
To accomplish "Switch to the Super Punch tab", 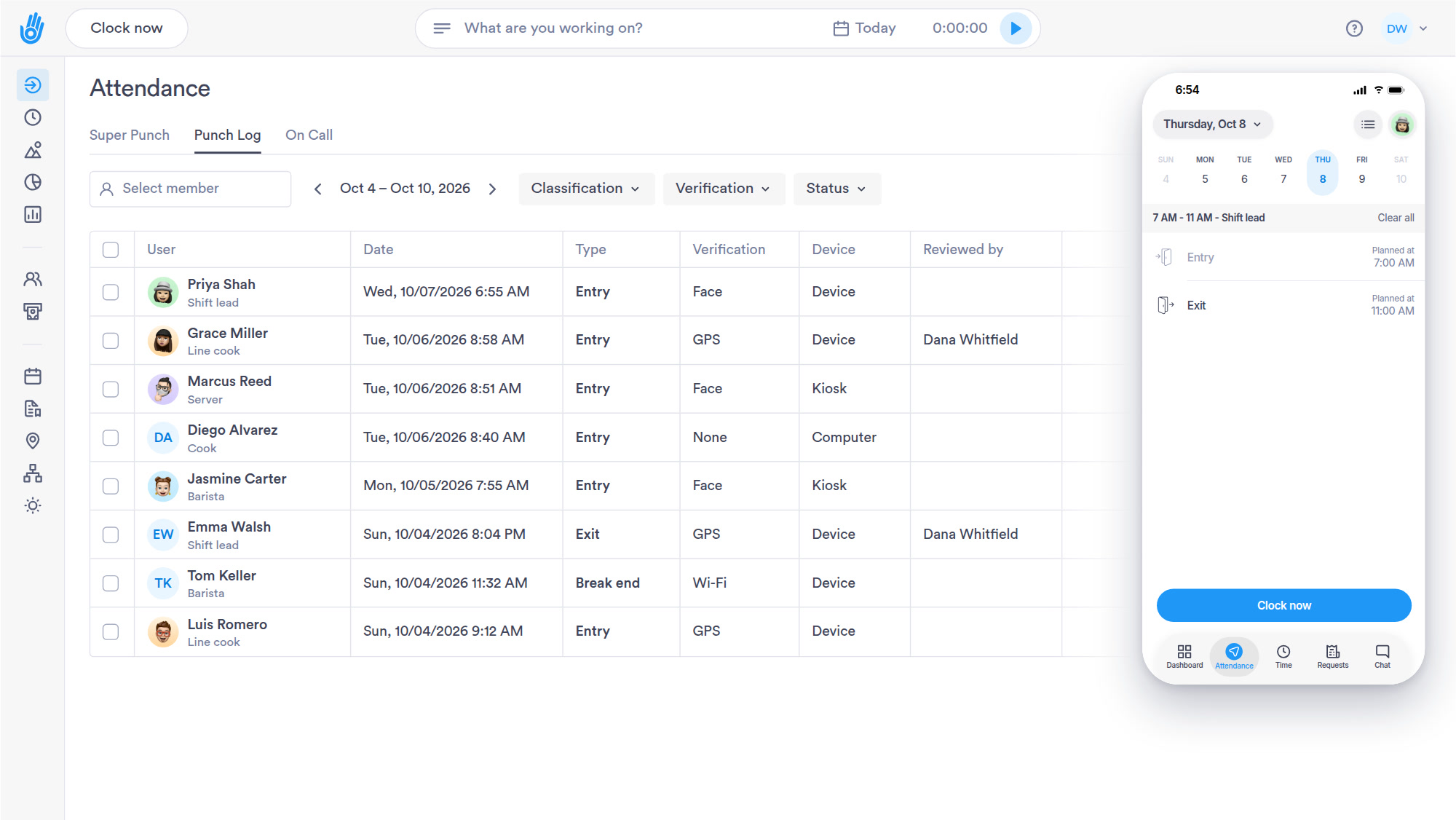I will click(x=130, y=135).
